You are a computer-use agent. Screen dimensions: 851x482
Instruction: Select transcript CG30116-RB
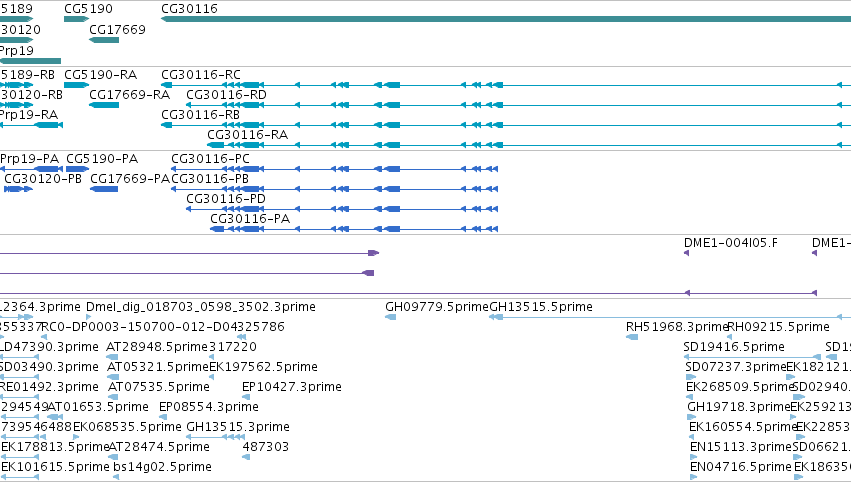pos(506,125)
